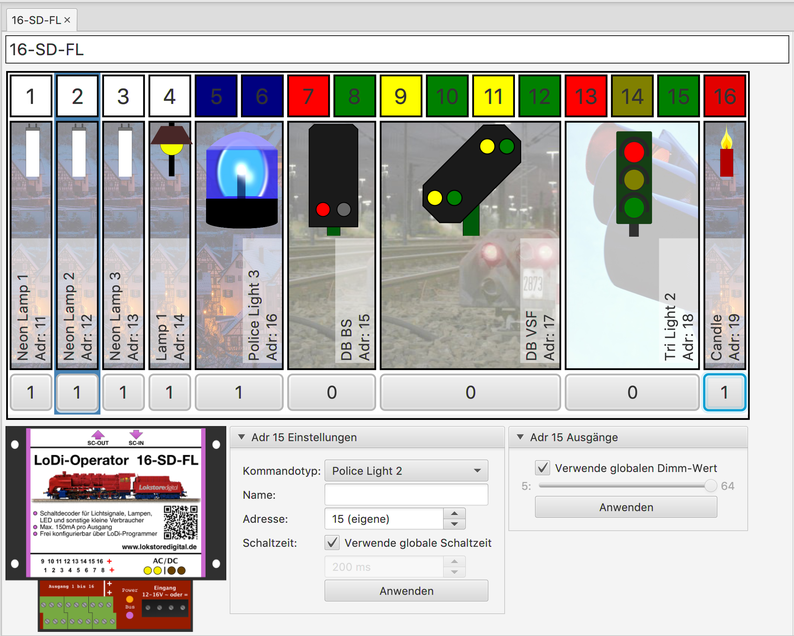Open the DB BS signal card
This screenshot has height=636, width=794.
[x=332, y=245]
